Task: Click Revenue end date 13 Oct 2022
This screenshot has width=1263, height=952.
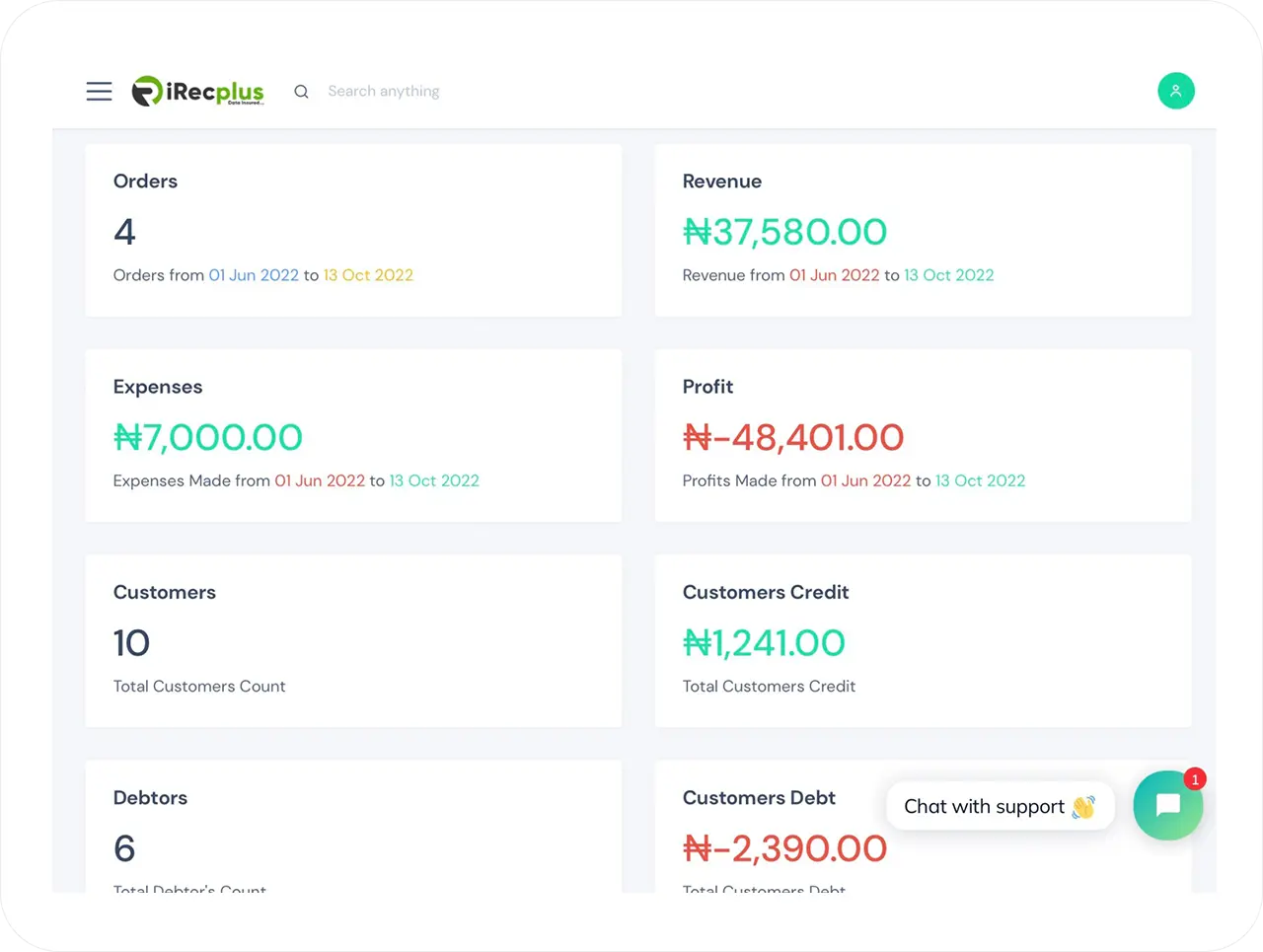Action: pyautogui.click(x=949, y=275)
